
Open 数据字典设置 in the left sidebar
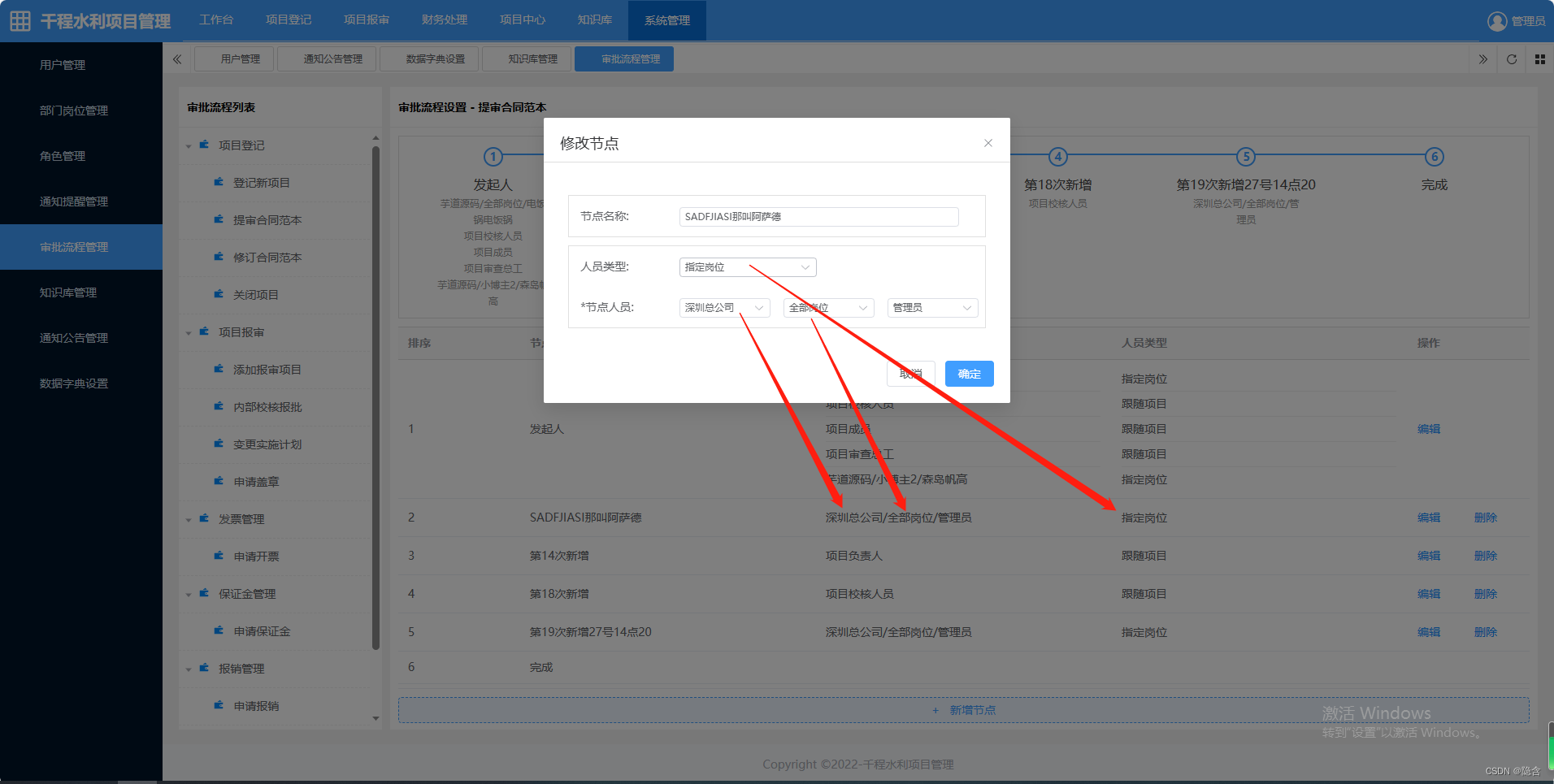point(74,383)
